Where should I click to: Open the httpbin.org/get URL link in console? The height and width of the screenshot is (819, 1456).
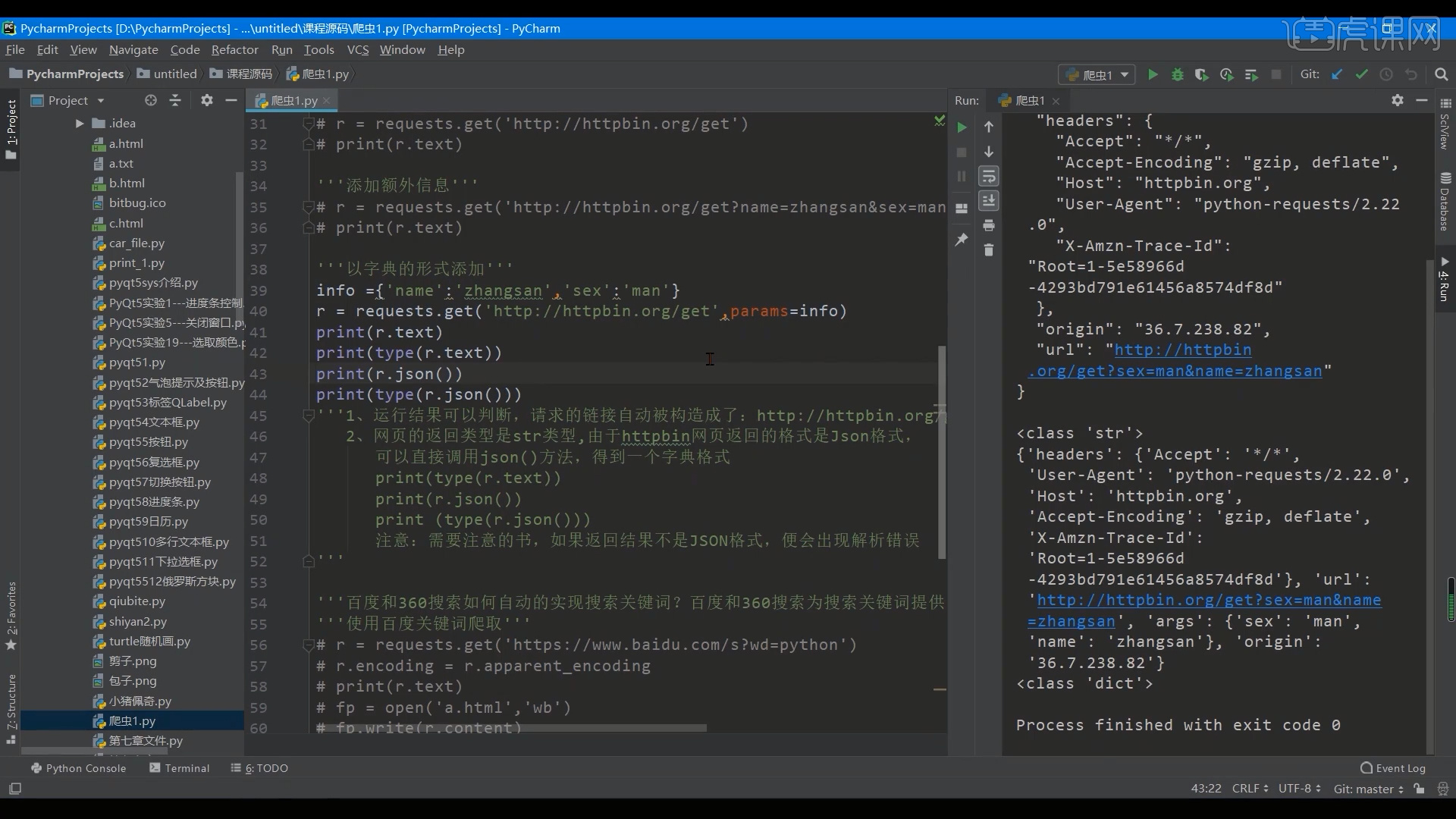tap(1183, 350)
